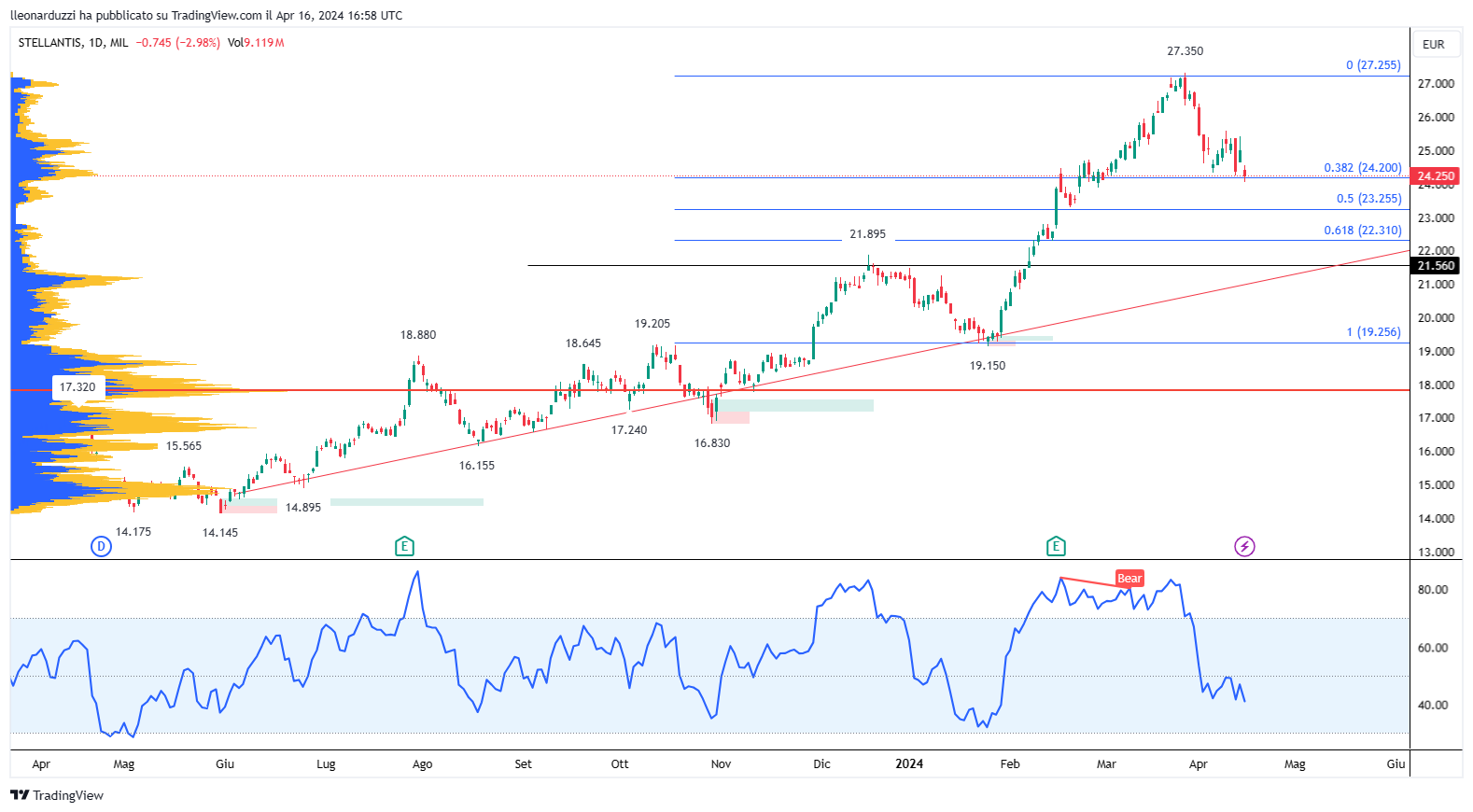Click the '1 (19.256)' Fibonacci label
Screen dimensions: 1473x812
coord(1373,332)
